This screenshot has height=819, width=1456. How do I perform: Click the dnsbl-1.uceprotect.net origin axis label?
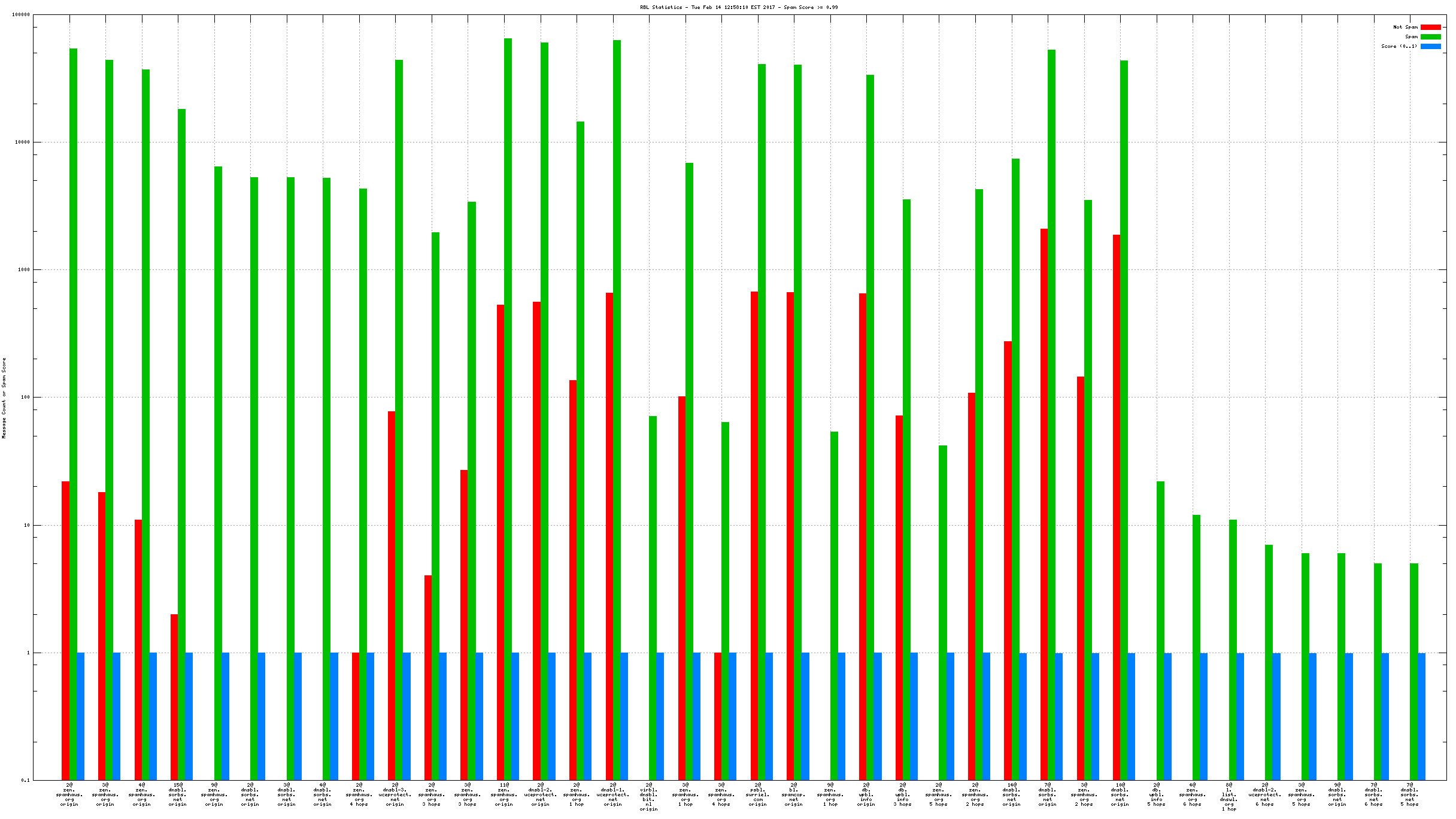point(612,794)
